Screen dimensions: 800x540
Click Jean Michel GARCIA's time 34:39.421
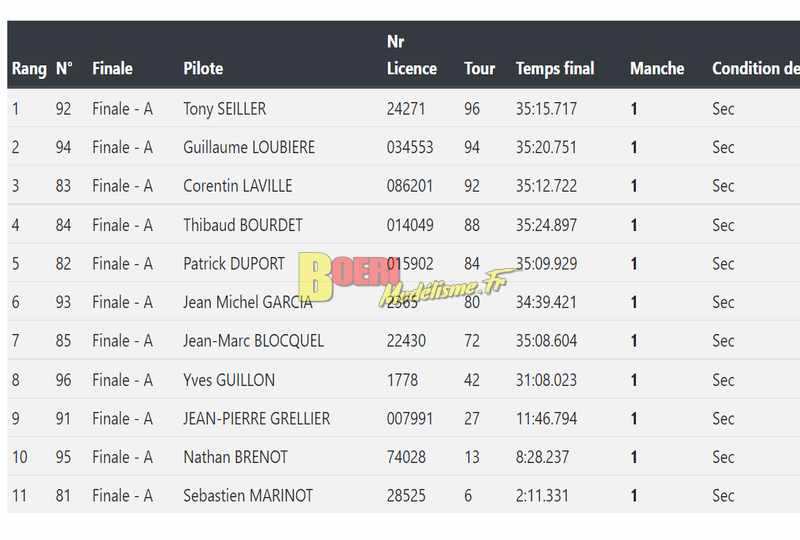546,302
